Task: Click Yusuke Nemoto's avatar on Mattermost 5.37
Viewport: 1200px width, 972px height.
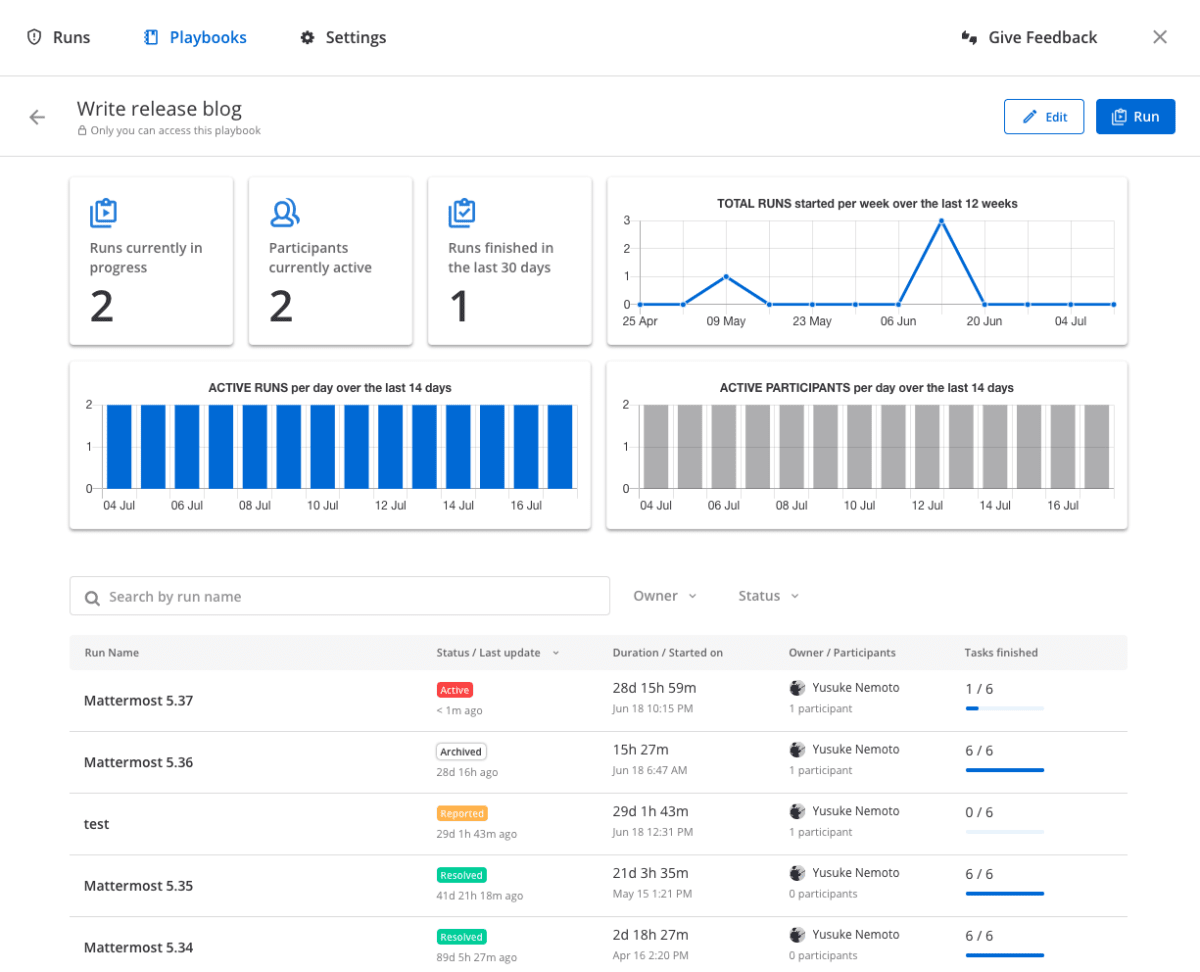Action: 797,688
